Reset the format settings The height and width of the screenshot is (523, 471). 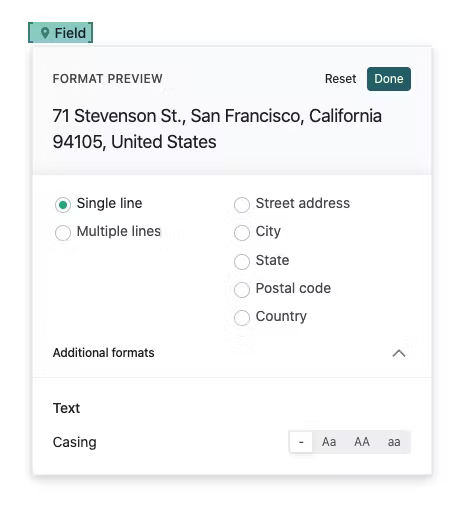tap(340, 79)
